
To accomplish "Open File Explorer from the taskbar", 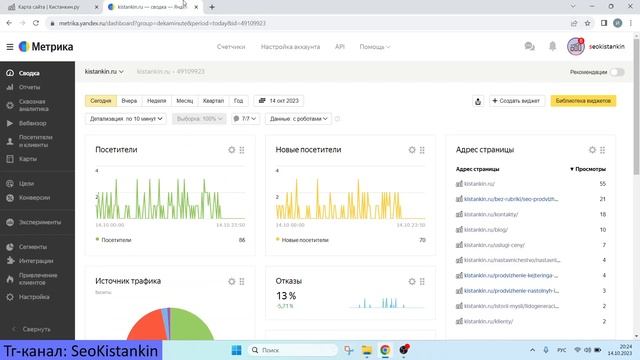I will [x=367, y=350].
